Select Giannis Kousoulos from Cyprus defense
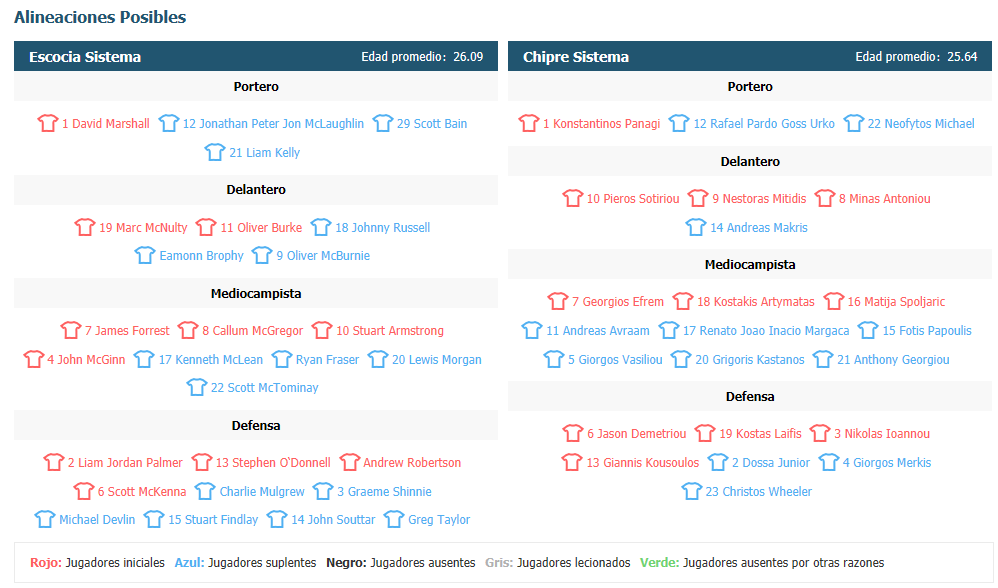 (x=642, y=463)
